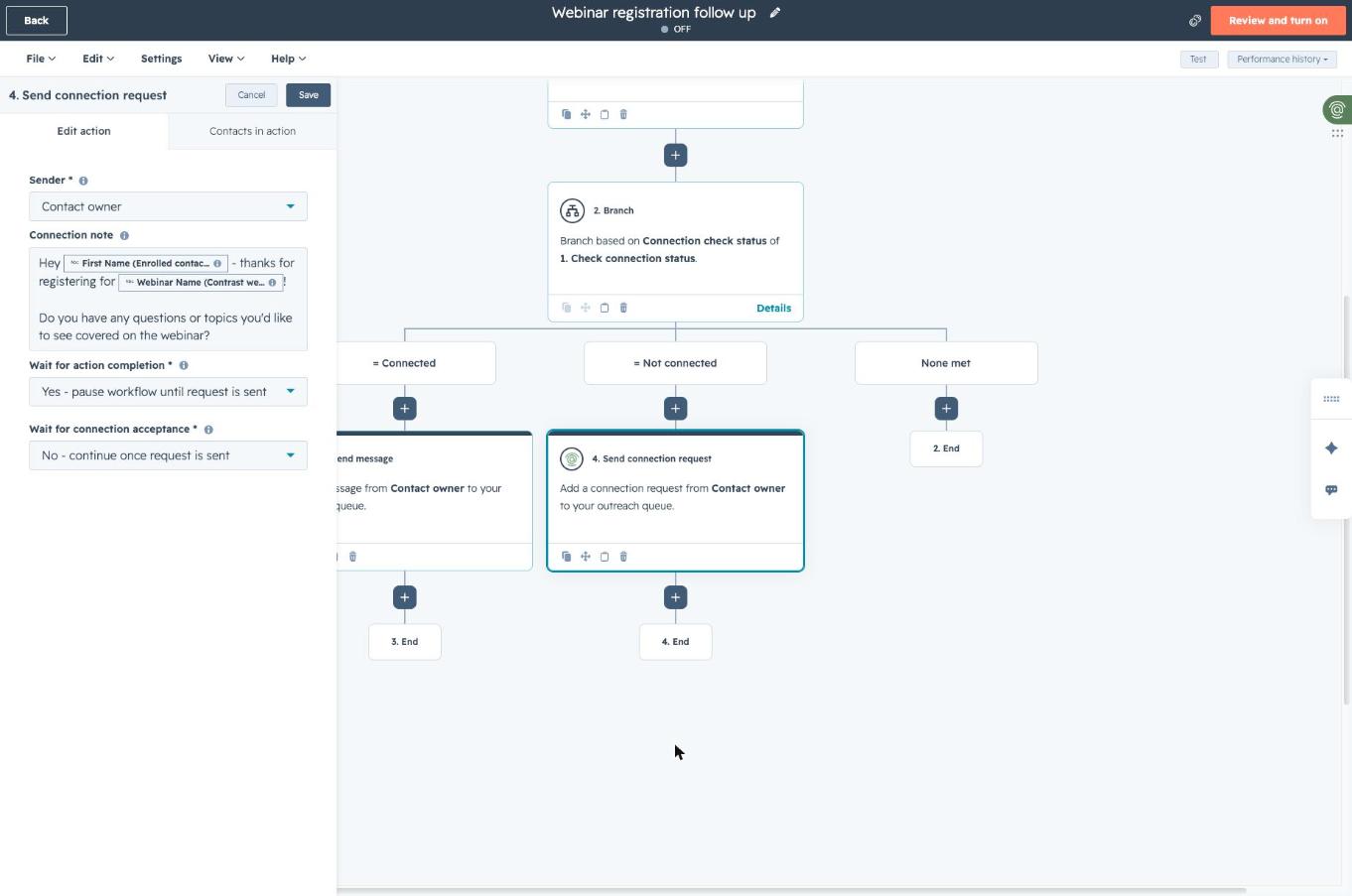The image size is (1352, 896).
Task: Click the 4. End node
Action: tap(675, 642)
